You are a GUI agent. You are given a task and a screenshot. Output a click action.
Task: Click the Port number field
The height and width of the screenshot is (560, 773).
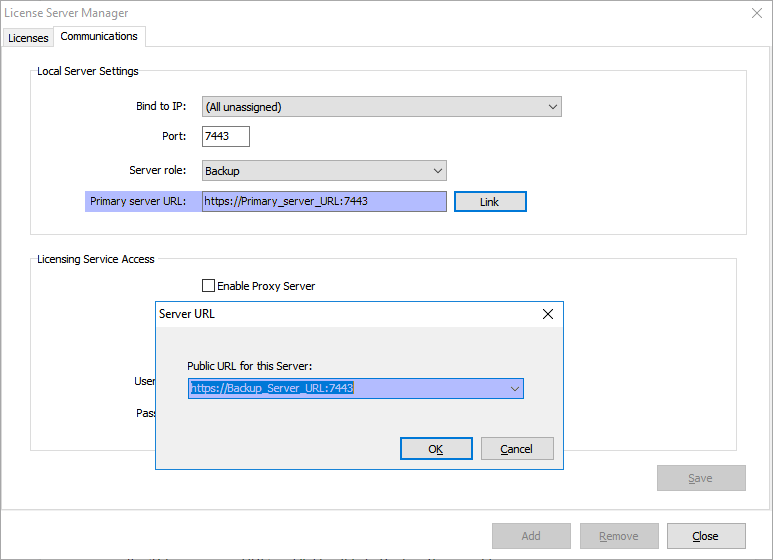(225, 137)
